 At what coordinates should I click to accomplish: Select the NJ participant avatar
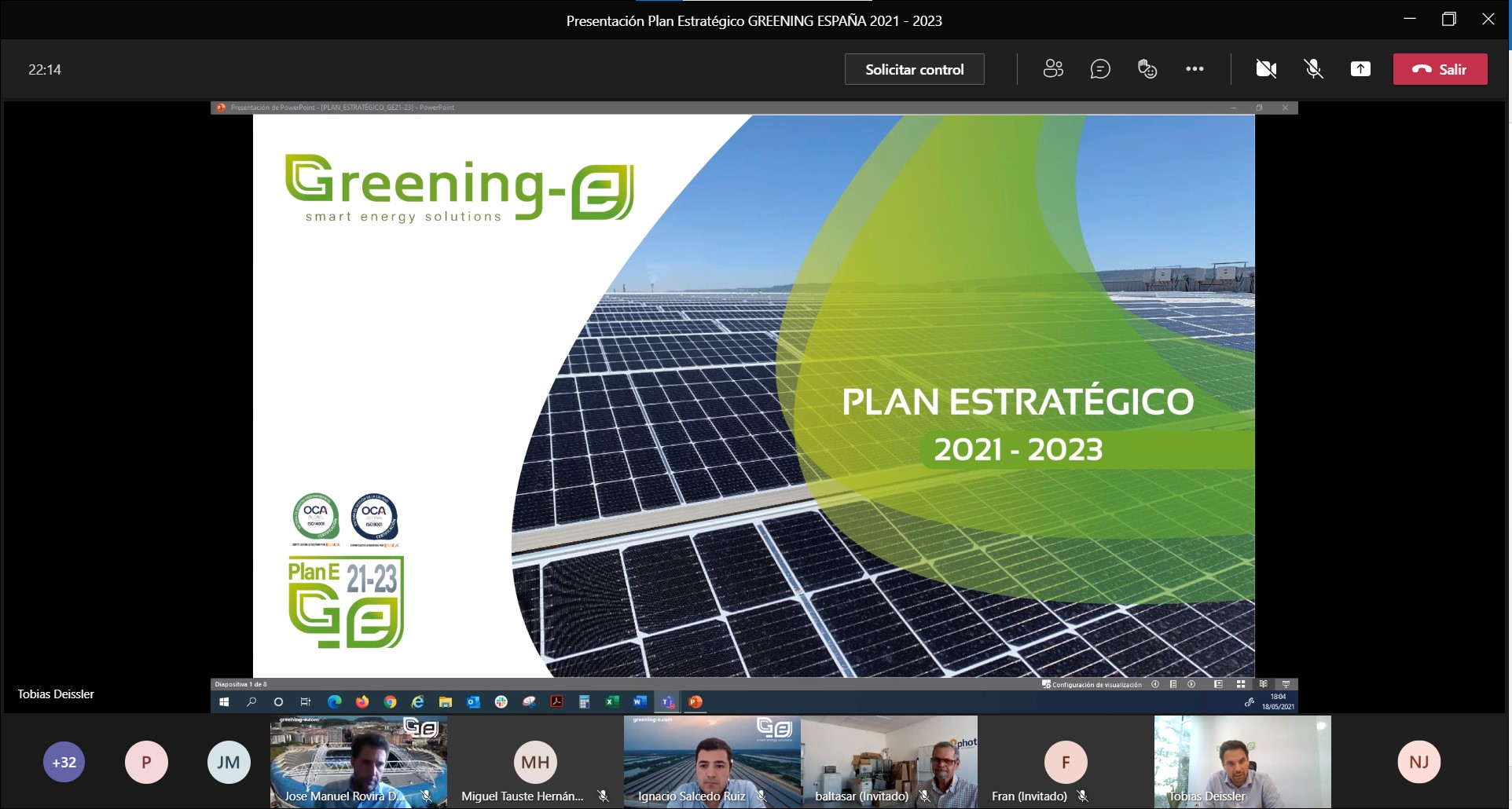pyautogui.click(x=1419, y=762)
